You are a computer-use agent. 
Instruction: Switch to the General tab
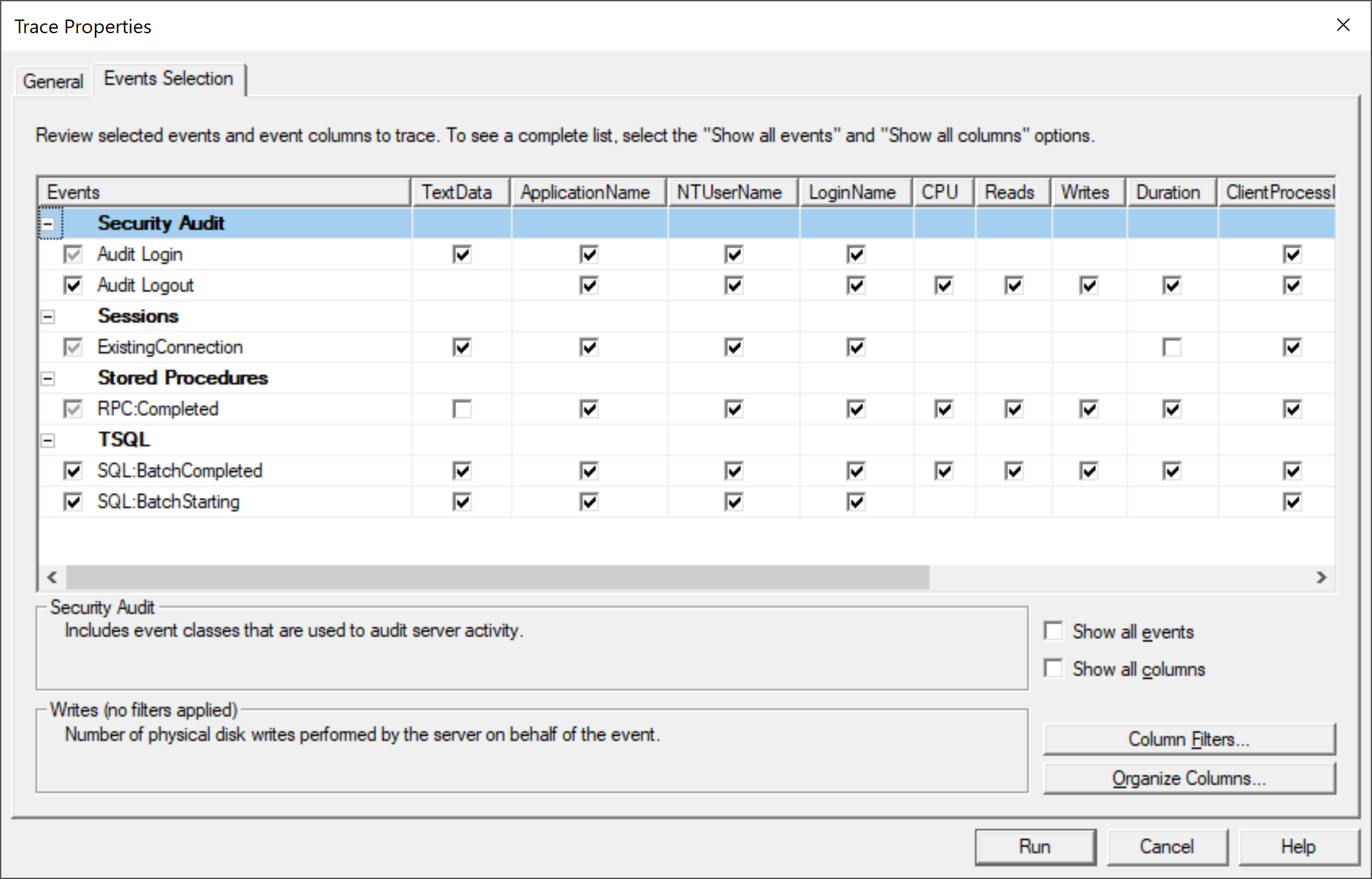pyautogui.click(x=53, y=81)
